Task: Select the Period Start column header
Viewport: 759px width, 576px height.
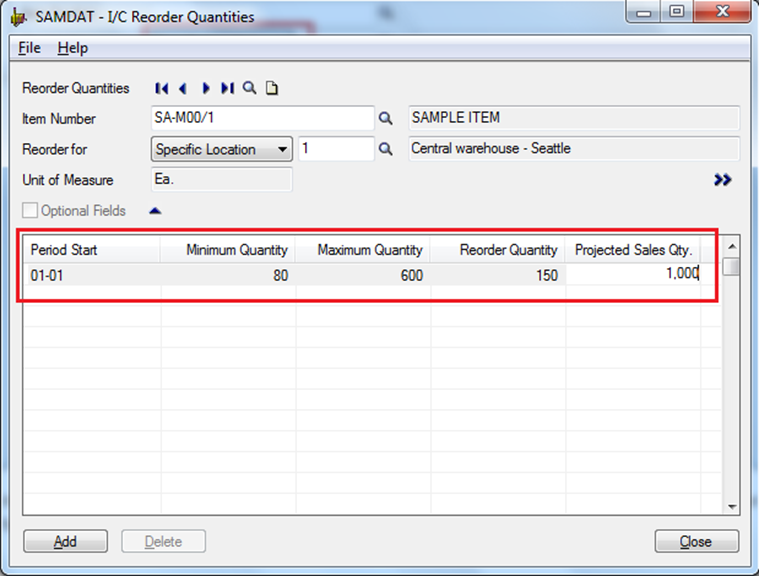Action: tap(92, 250)
